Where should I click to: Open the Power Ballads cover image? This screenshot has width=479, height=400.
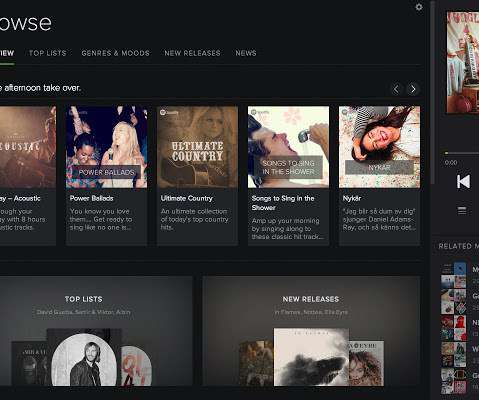click(106, 147)
